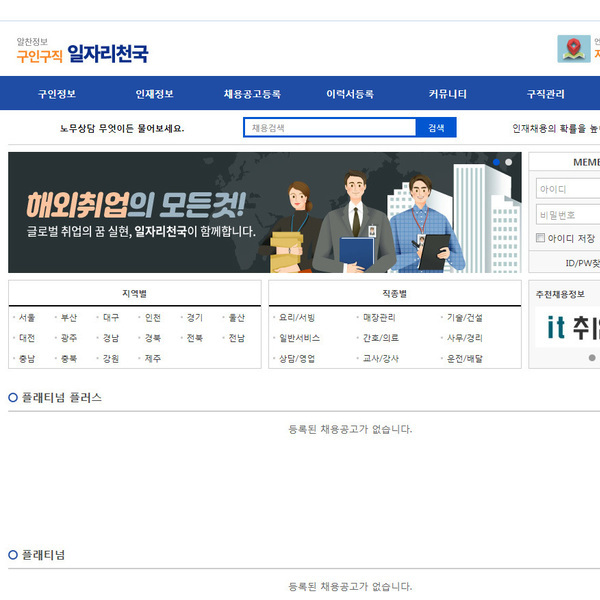Viewport: 600px width, 600px height.
Task: Click the 채용검색 search input field
Action: coord(330,127)
